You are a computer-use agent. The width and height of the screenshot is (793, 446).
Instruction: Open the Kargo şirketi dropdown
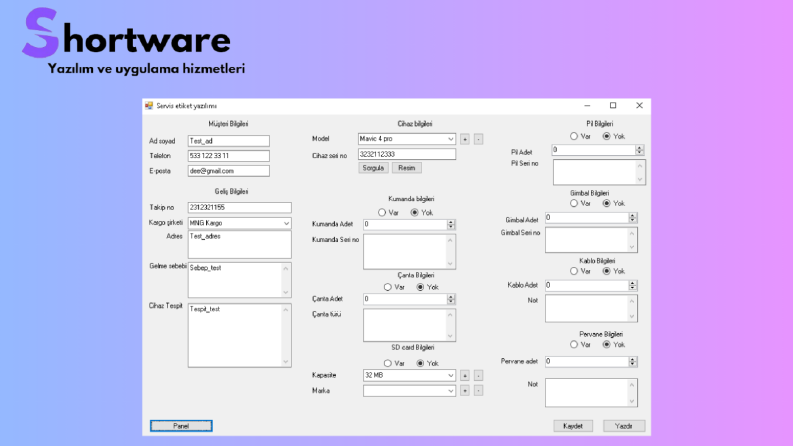click(x=240, y=223)
